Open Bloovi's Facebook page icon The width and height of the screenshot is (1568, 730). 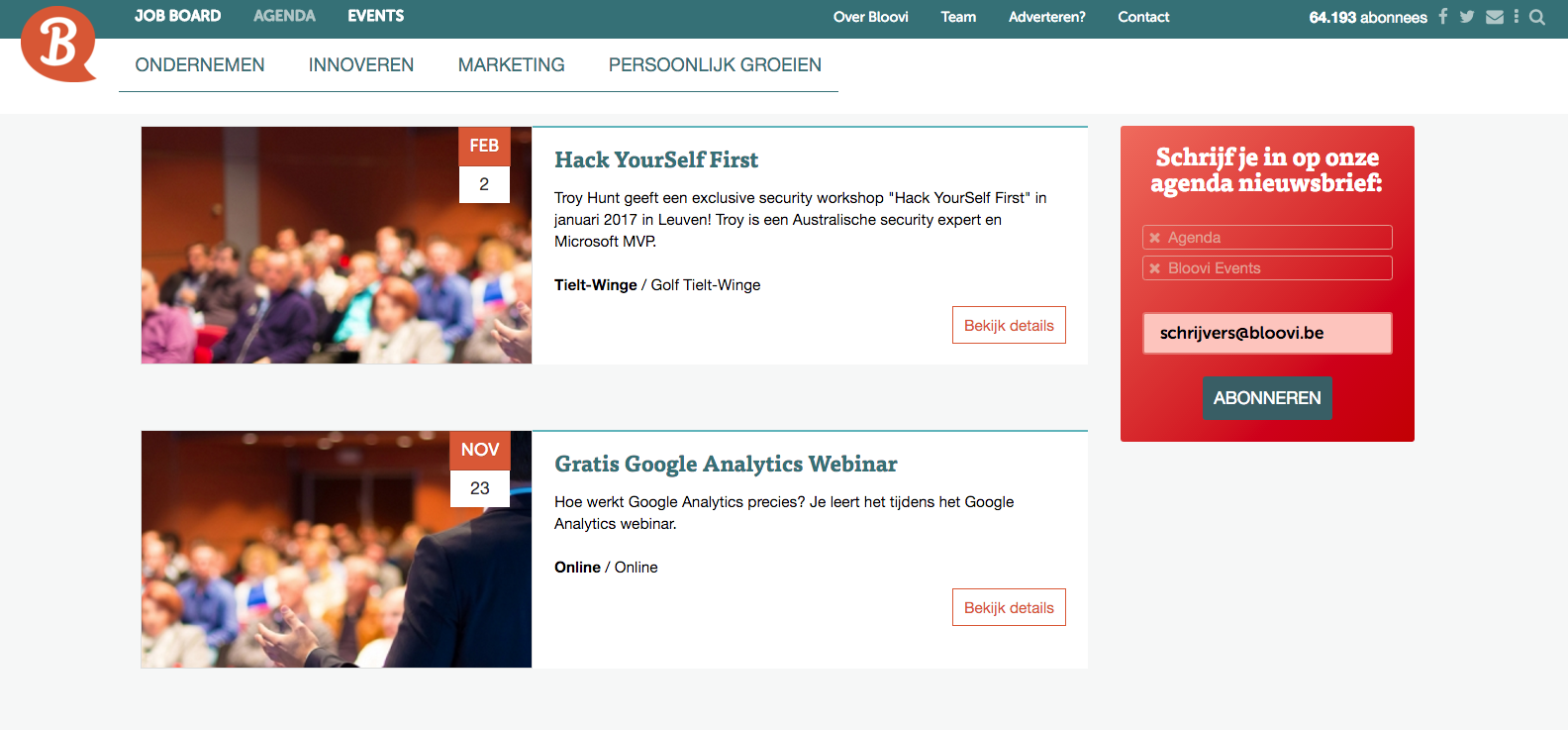click(x=1443, y=17)
